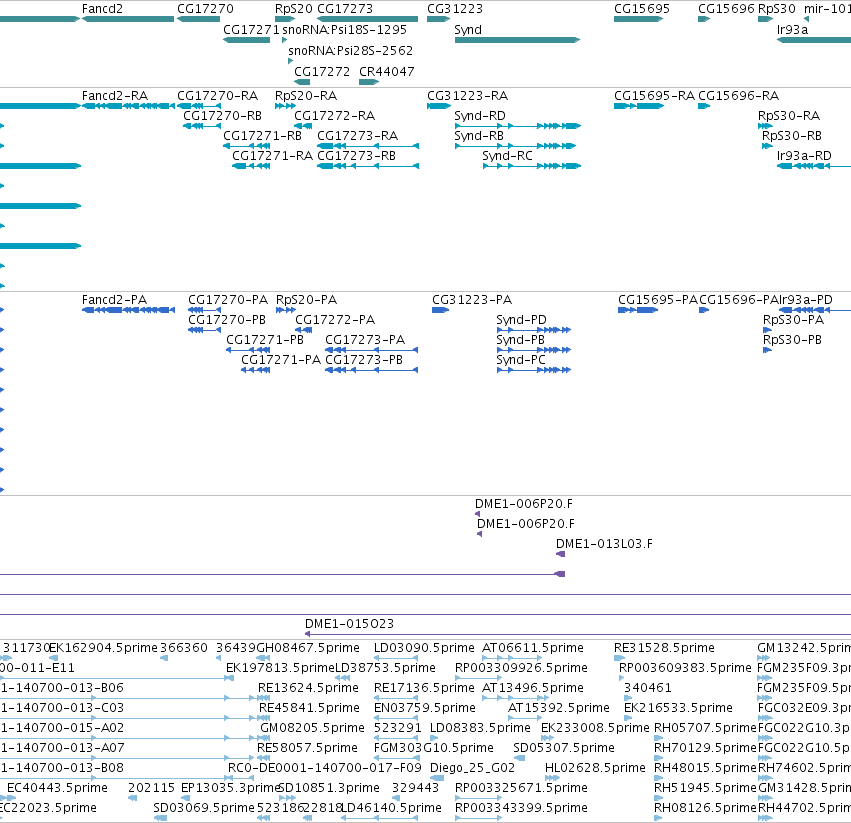Select the CG17272 gene label
This screenshot has width=851, height=823.
[x=322, y=72]
